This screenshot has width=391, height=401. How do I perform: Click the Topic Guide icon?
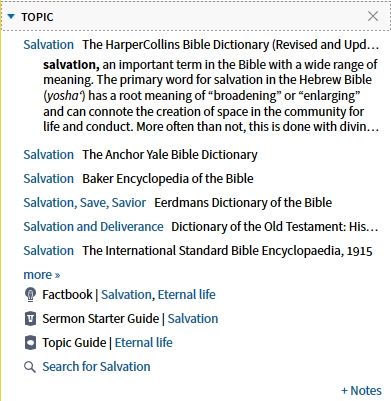[30, 343]
